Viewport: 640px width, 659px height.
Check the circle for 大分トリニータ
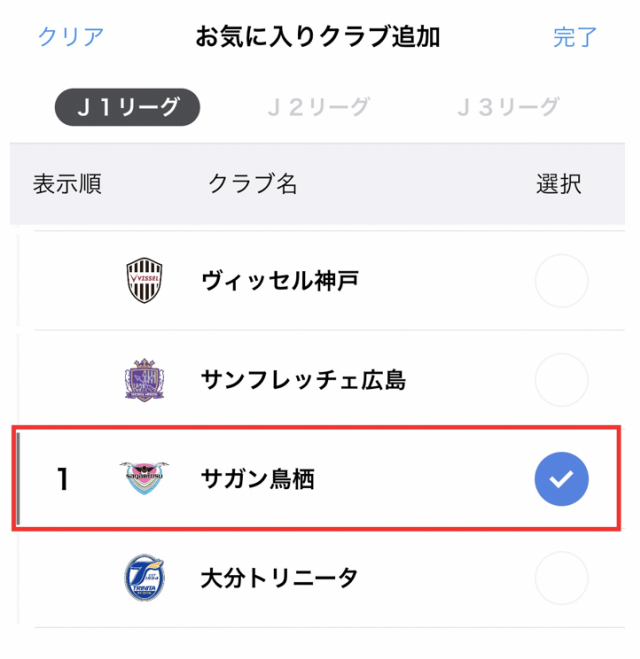[561, 578]
